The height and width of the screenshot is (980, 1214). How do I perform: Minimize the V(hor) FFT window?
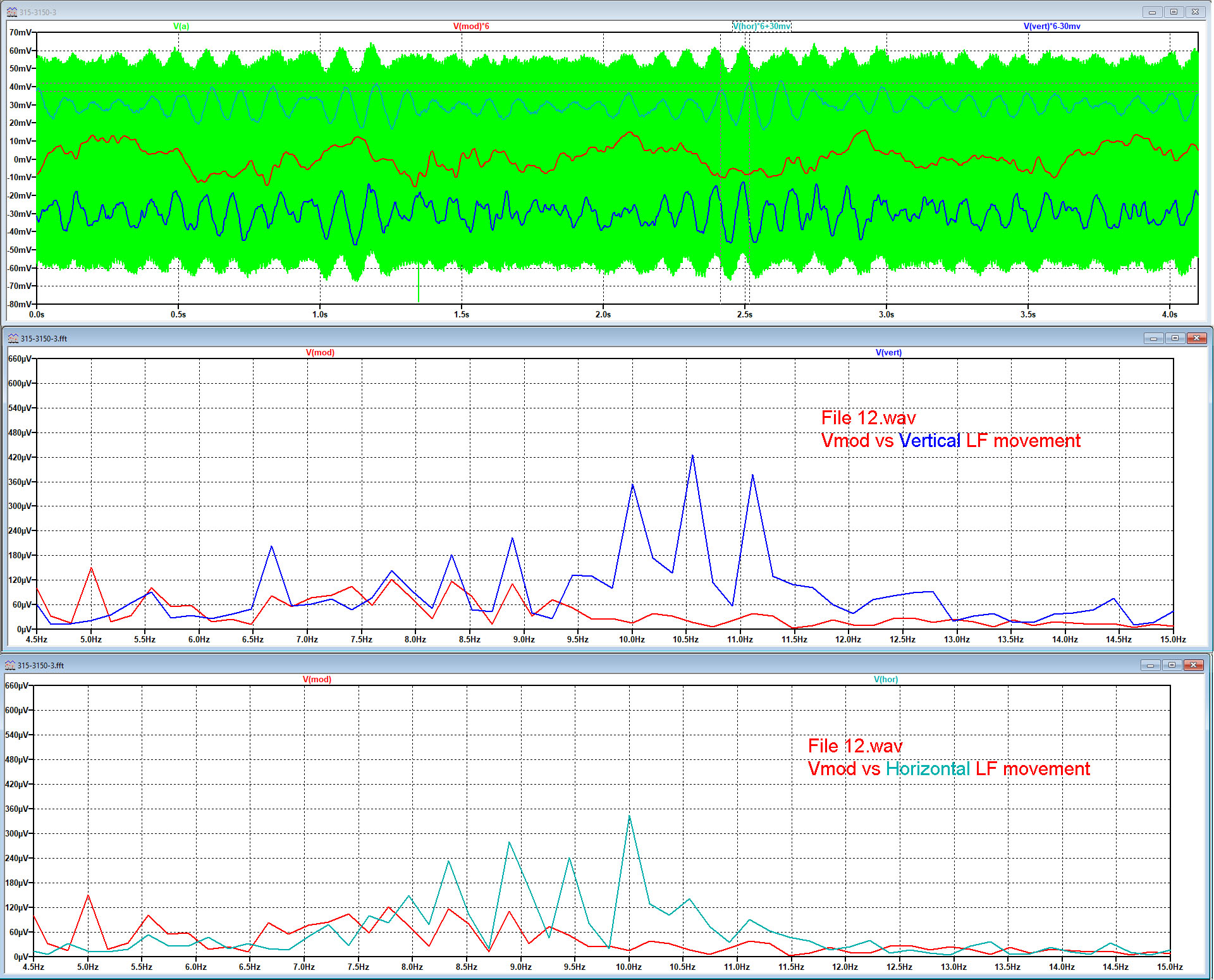1150,665
